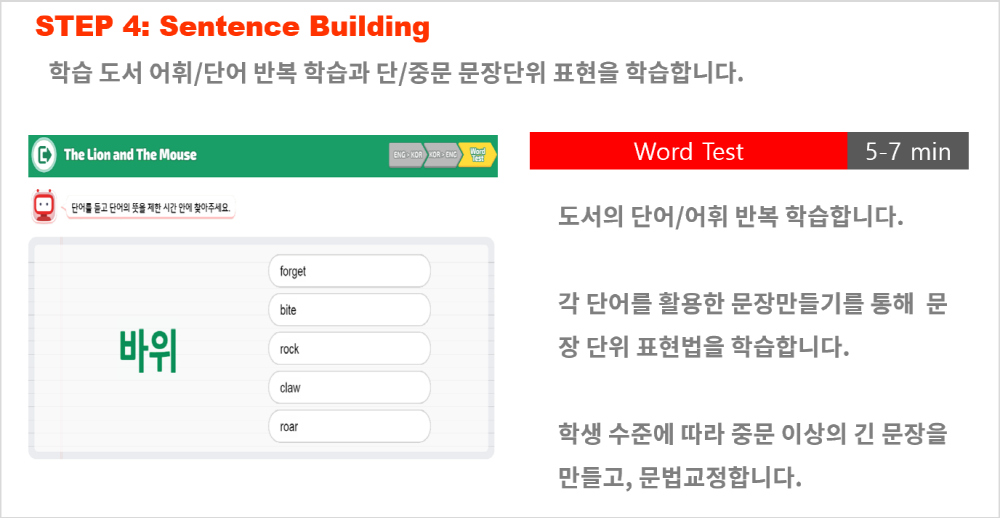Click the paragraph starting '도서의 단어/어휘'
This screenshot has width=1000, height=518.
pos(731,218)
